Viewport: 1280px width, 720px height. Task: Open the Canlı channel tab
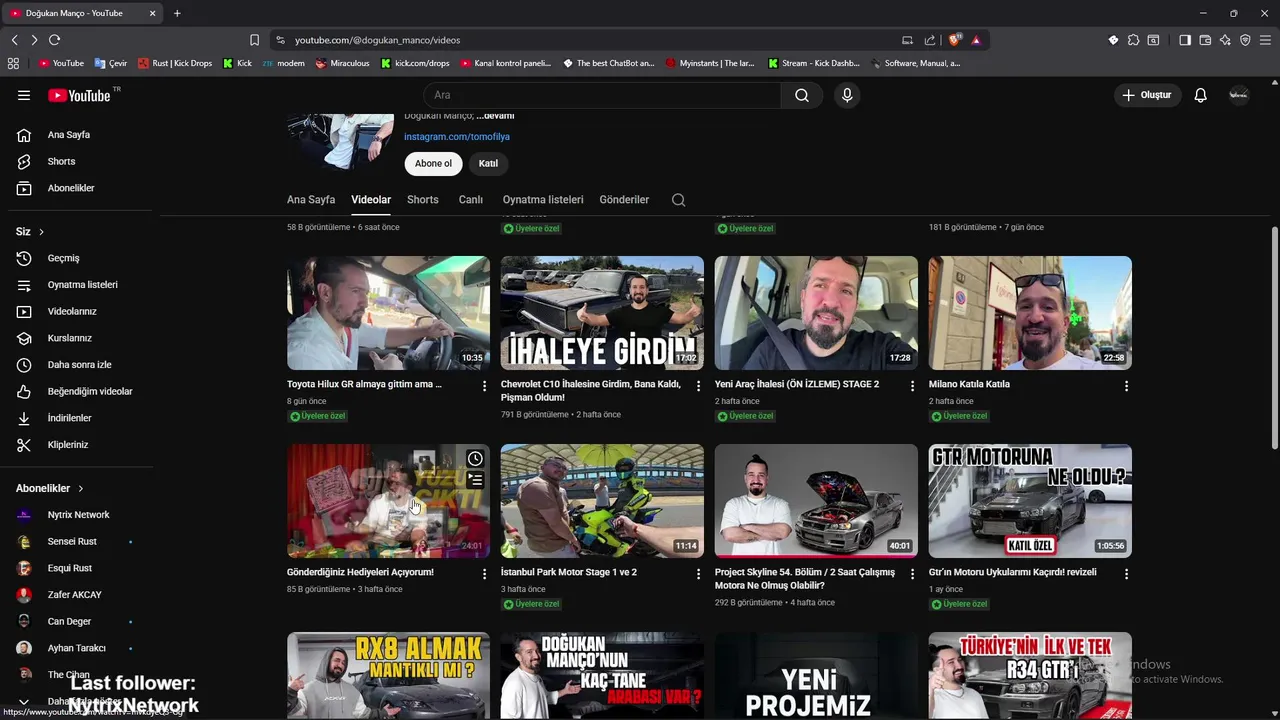pyautogui.click(x=471, y=200)
